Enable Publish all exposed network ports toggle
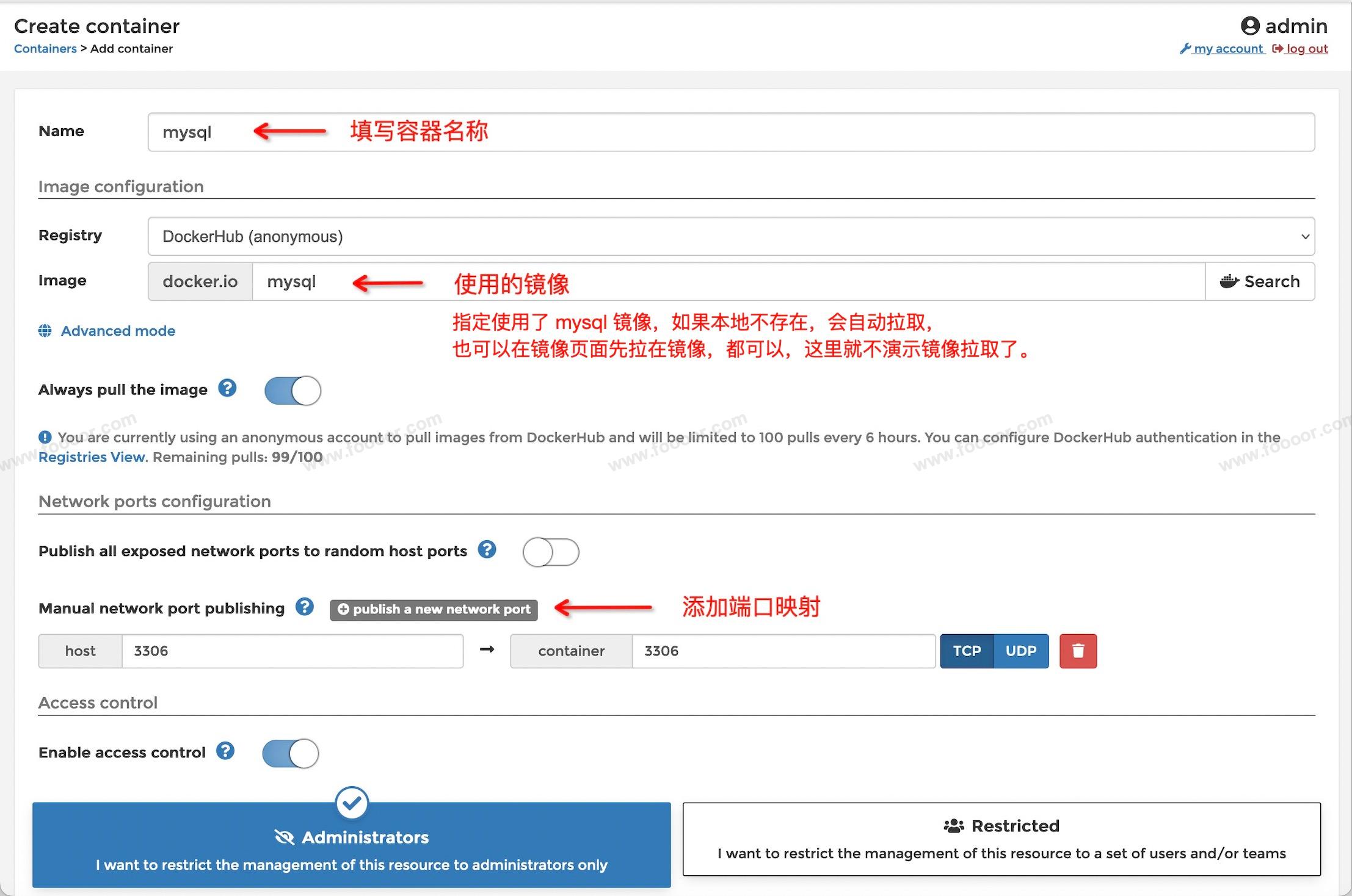Viewport: 1352px width, 896px height. point(551,552)
